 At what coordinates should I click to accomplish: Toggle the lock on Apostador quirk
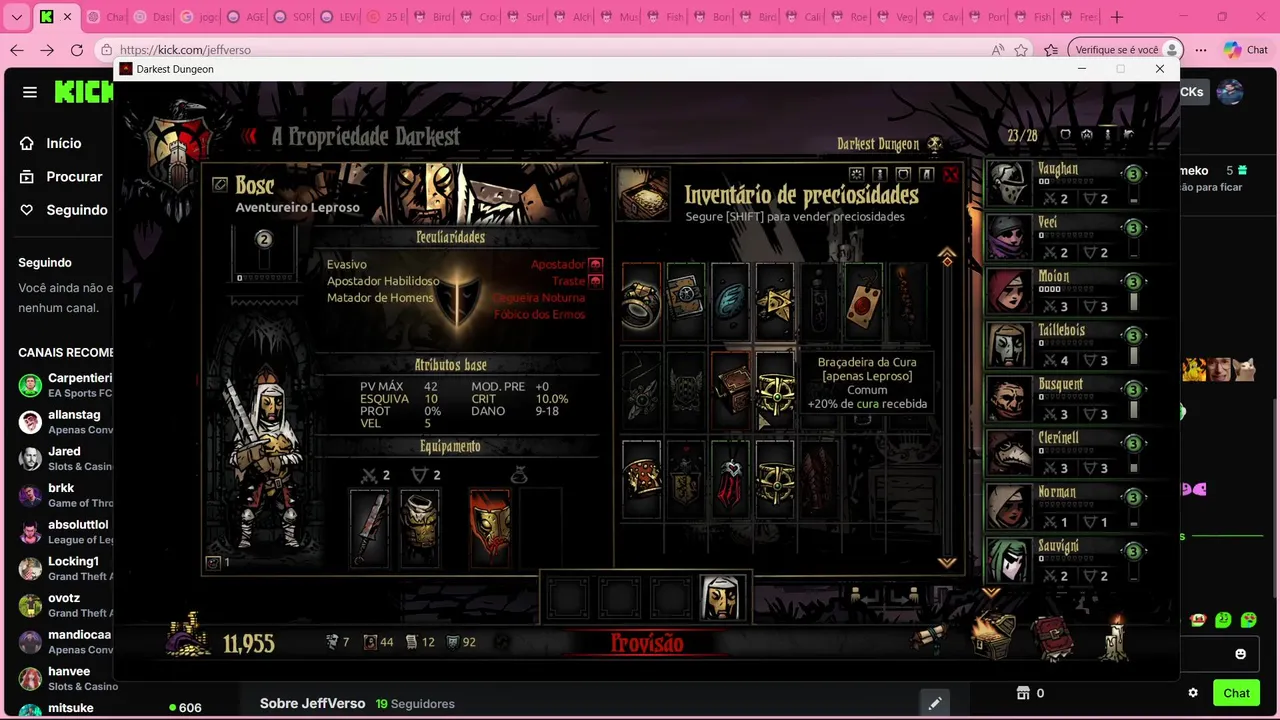(x=595, y=264)
